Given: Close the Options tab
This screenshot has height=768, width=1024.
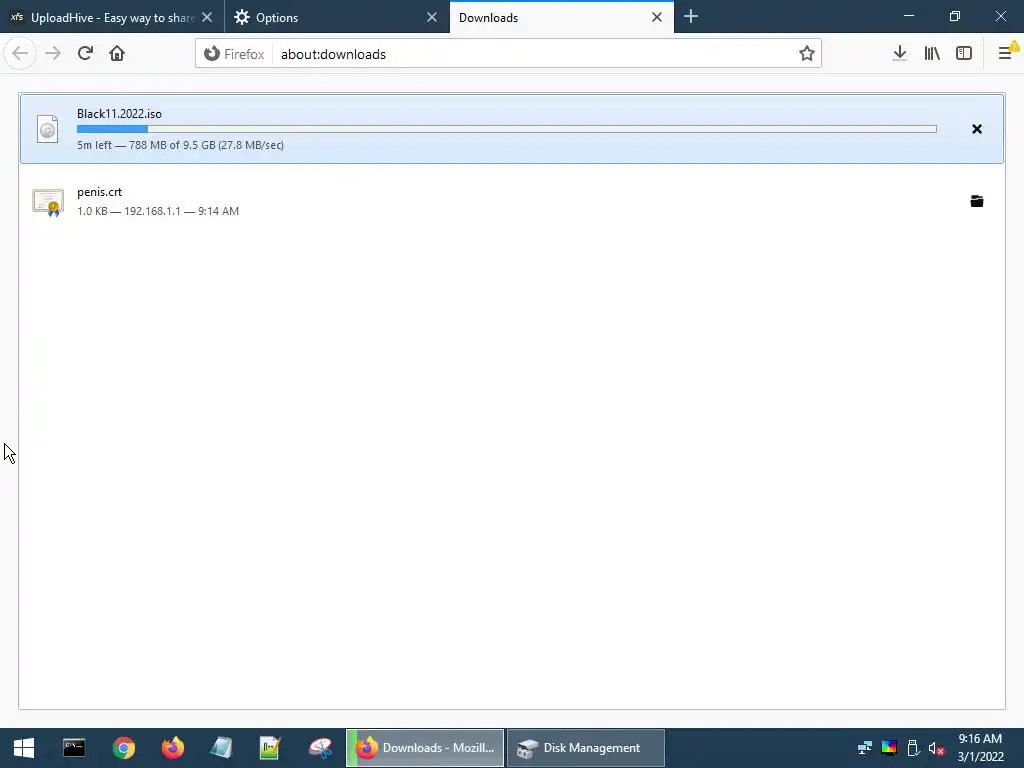Looking at the screenshot, I should [432, 18].
